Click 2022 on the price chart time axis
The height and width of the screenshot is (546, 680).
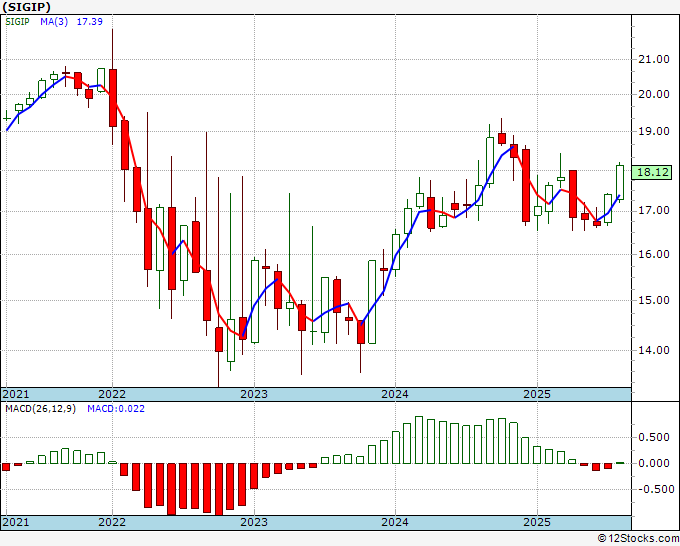click(x=112, y=394)
